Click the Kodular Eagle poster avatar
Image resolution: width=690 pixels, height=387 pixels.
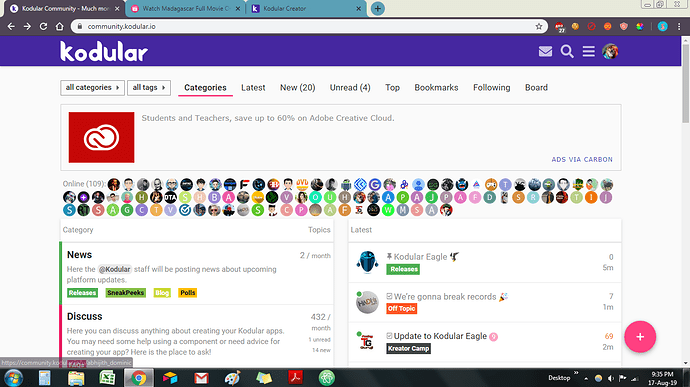pos(367,262)
